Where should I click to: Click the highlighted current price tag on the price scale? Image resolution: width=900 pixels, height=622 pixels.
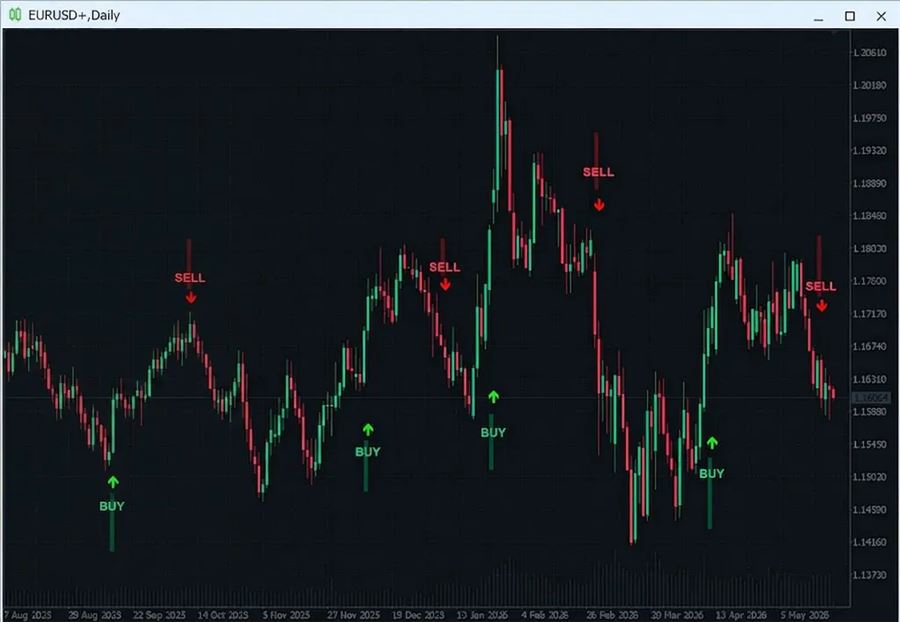tap(871, 398)
